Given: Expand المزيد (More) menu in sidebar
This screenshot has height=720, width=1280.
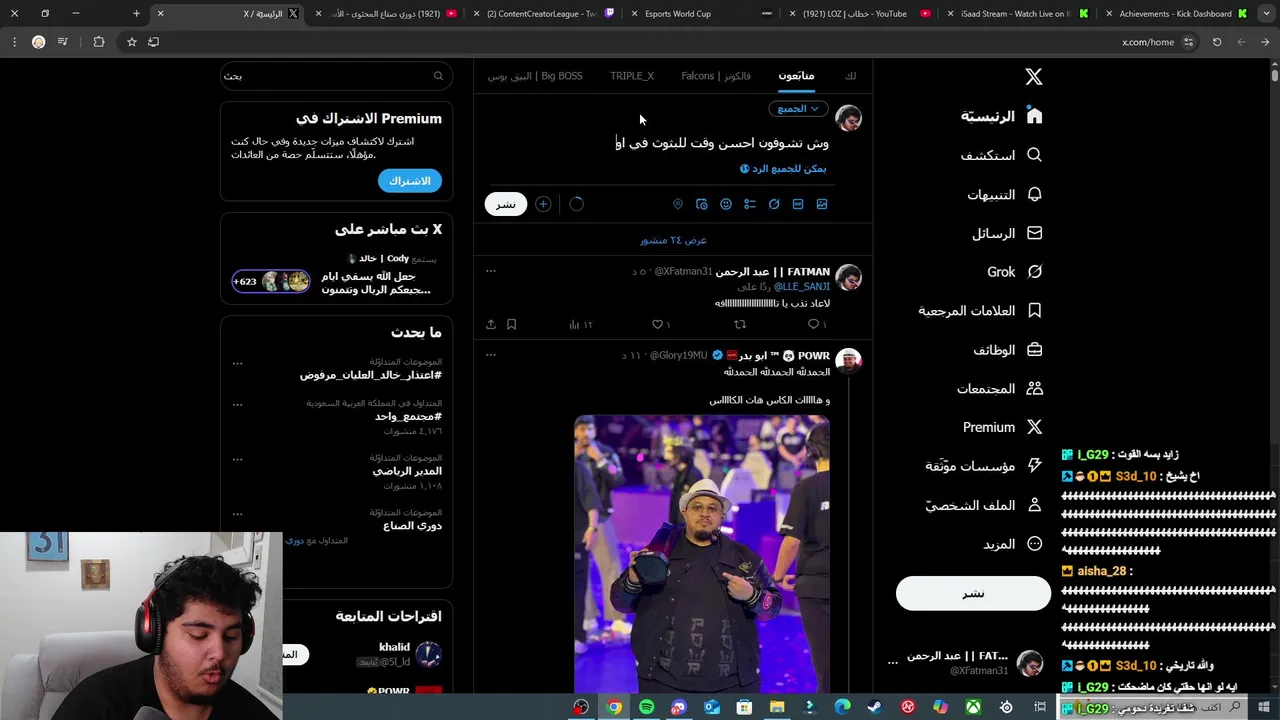Looking at the screenshot, I should pos(1013,544).
